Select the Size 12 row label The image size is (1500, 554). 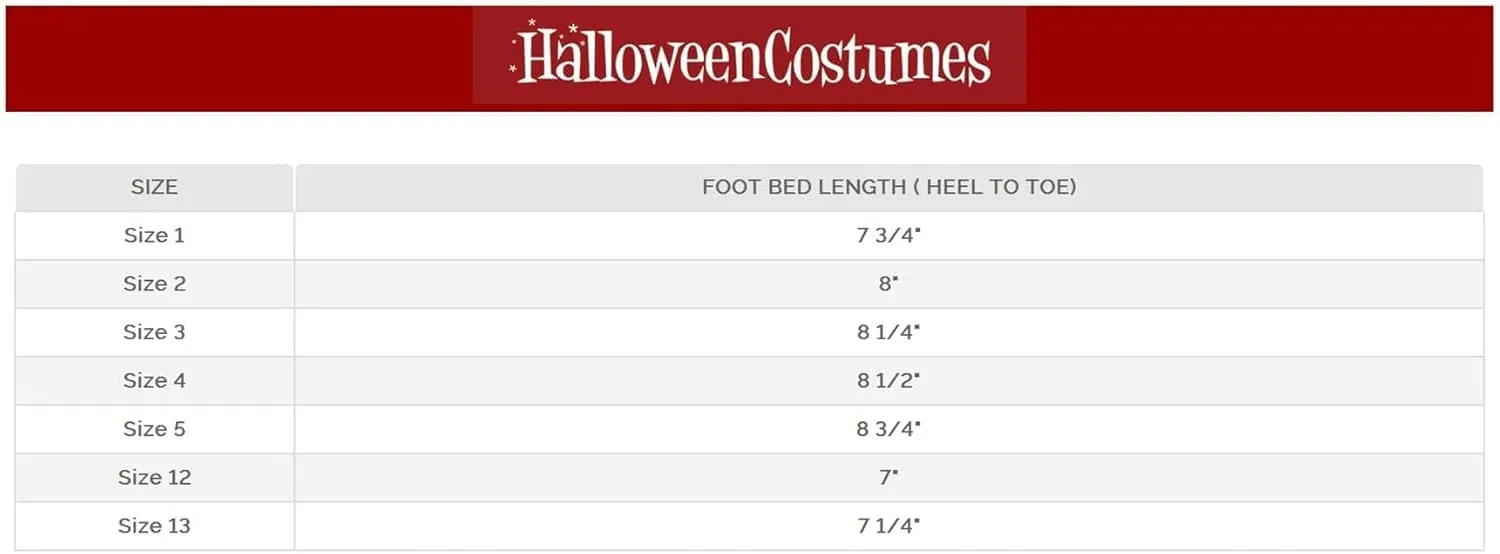coord(154,477)
